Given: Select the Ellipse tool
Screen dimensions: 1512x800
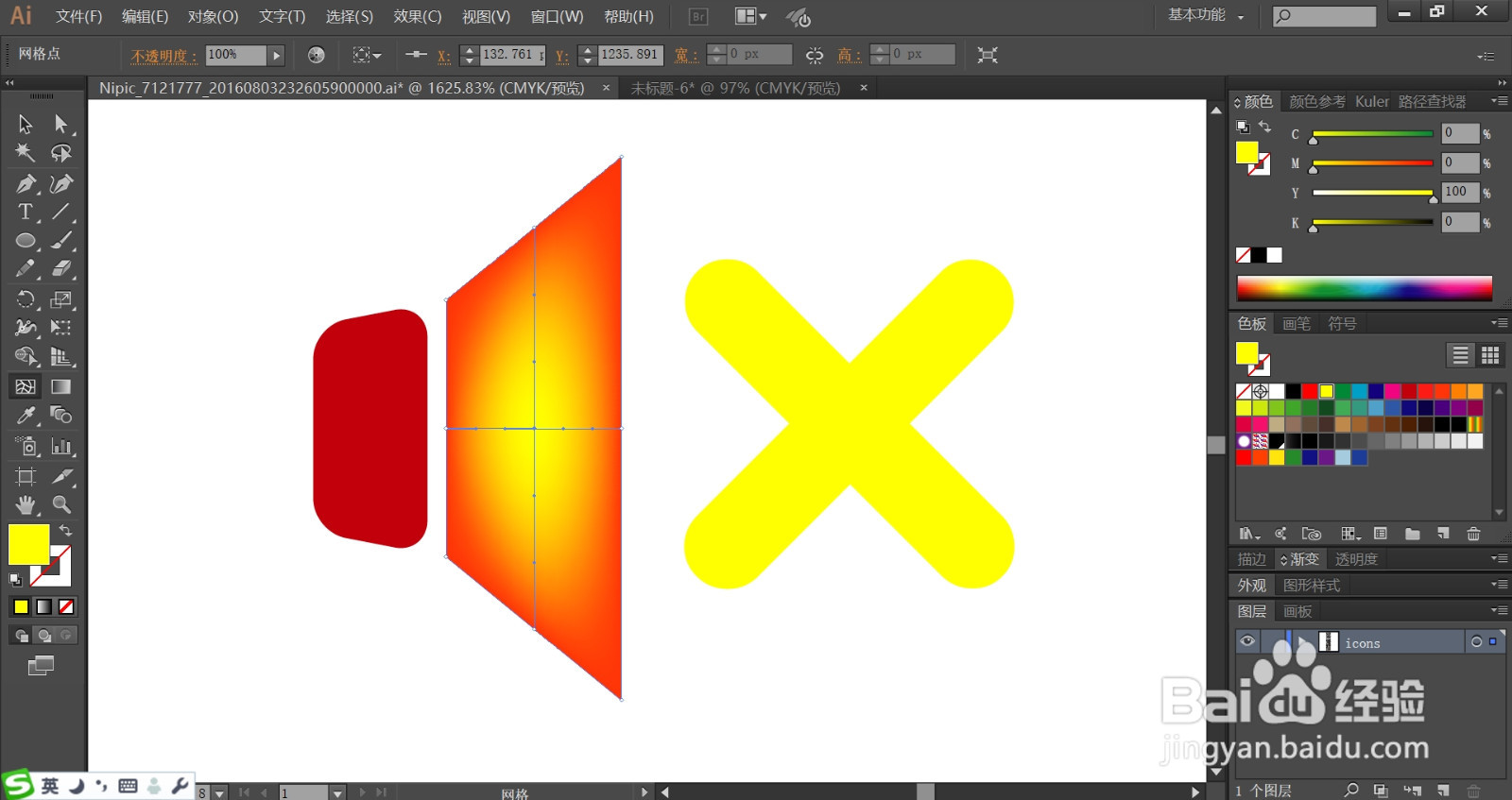Looking at the screenshot, I should 26,241.
